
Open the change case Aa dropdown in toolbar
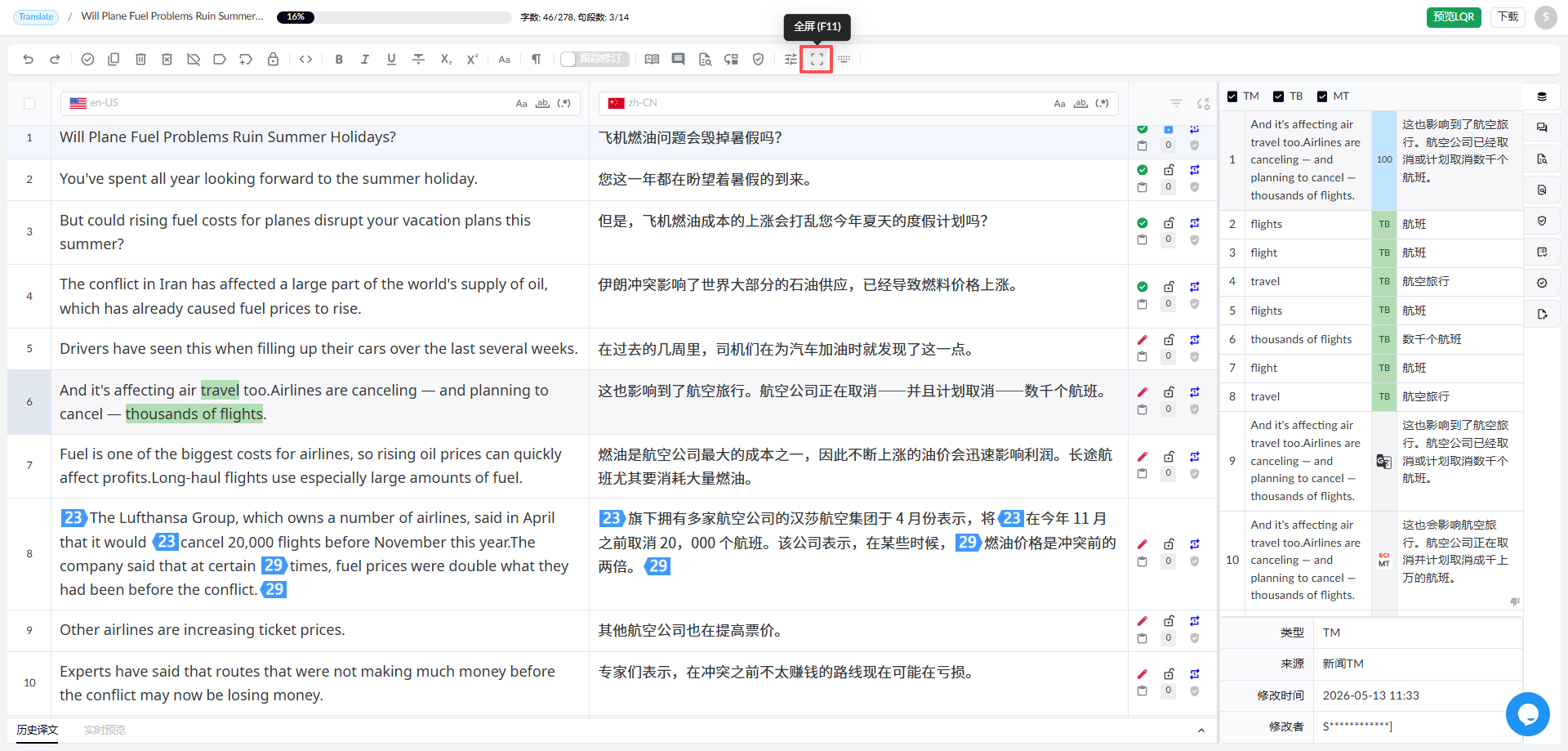tap(505, 59)
